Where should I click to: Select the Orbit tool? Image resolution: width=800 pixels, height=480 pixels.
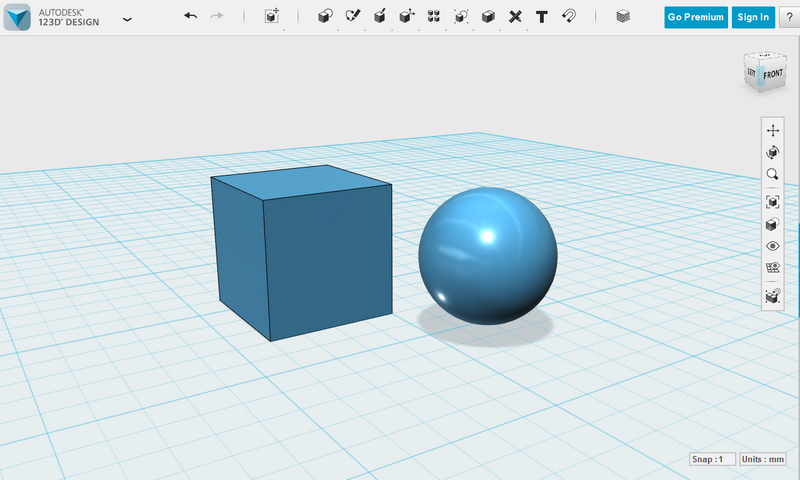point(772,153)
